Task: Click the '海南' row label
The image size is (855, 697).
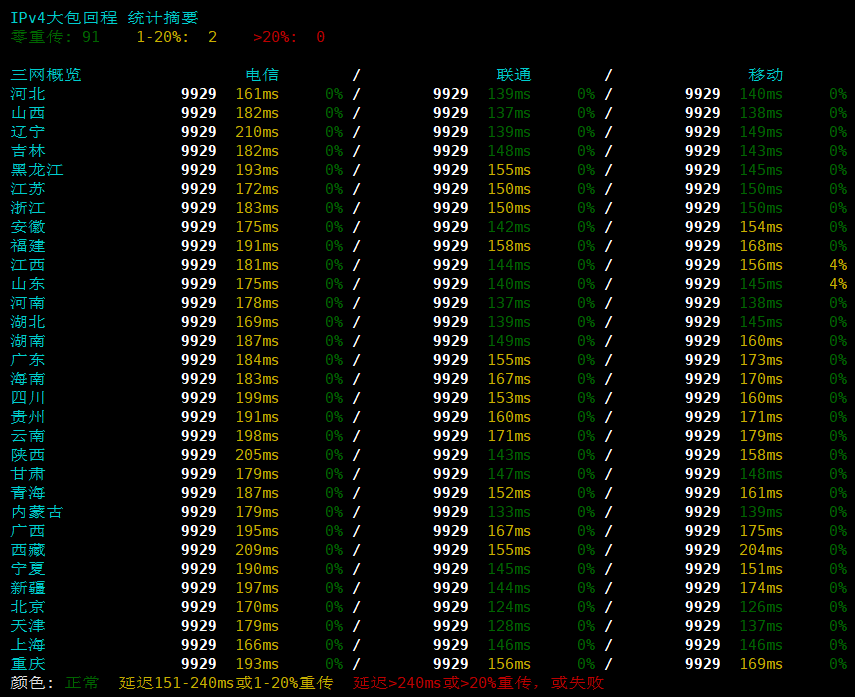Action: click(x=28, y=379)
